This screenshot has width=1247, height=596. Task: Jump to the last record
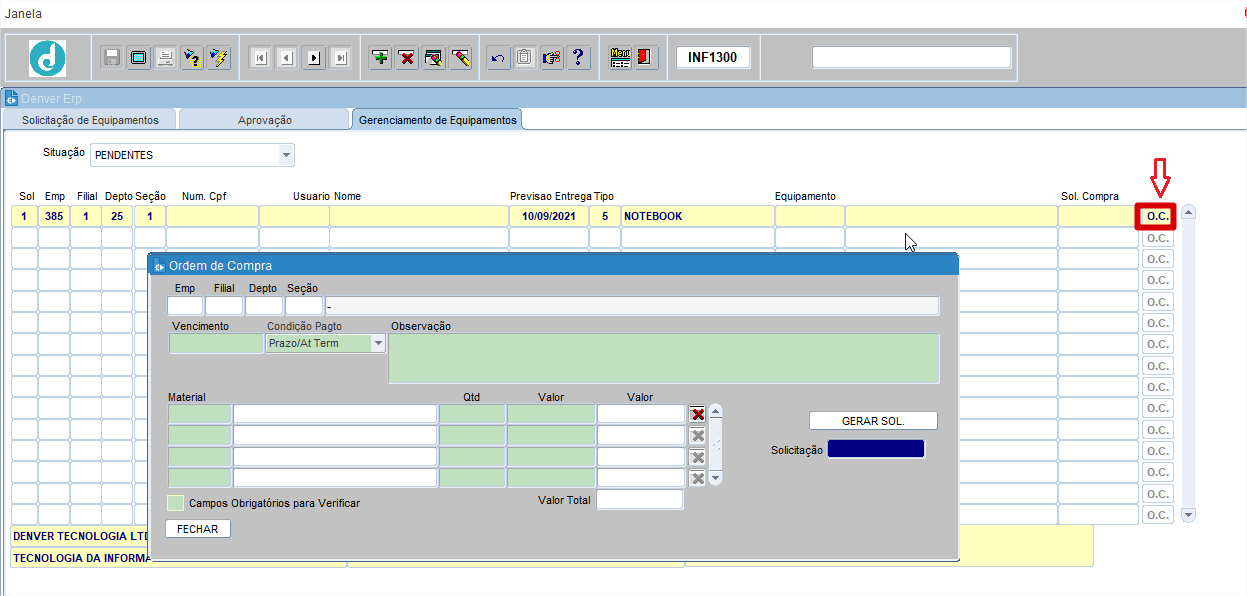[x=341, y=58]
